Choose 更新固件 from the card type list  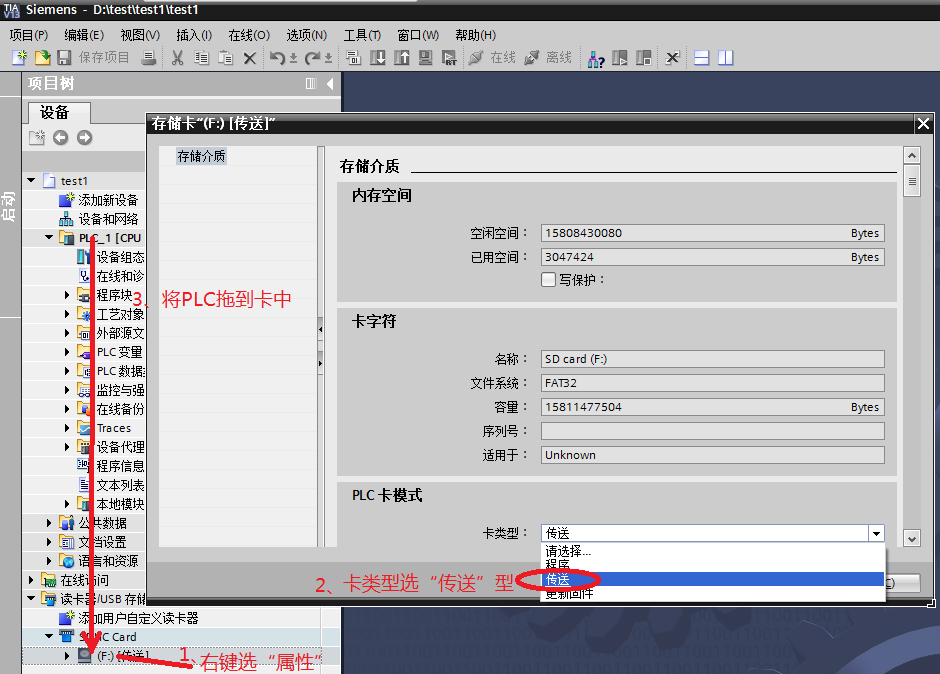[x=712, y=594]
